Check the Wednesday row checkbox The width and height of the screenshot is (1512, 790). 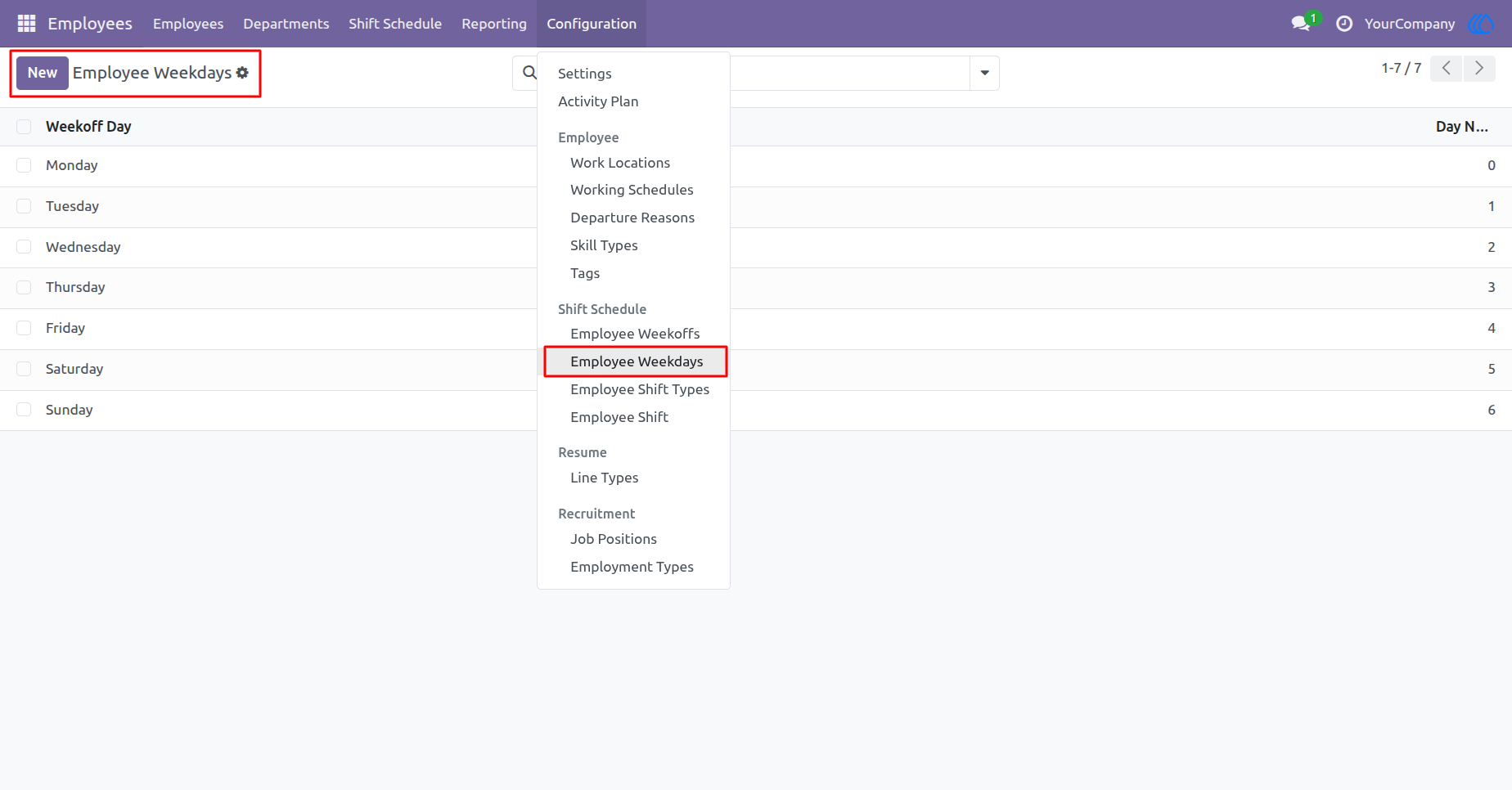(x=24, y=247)
